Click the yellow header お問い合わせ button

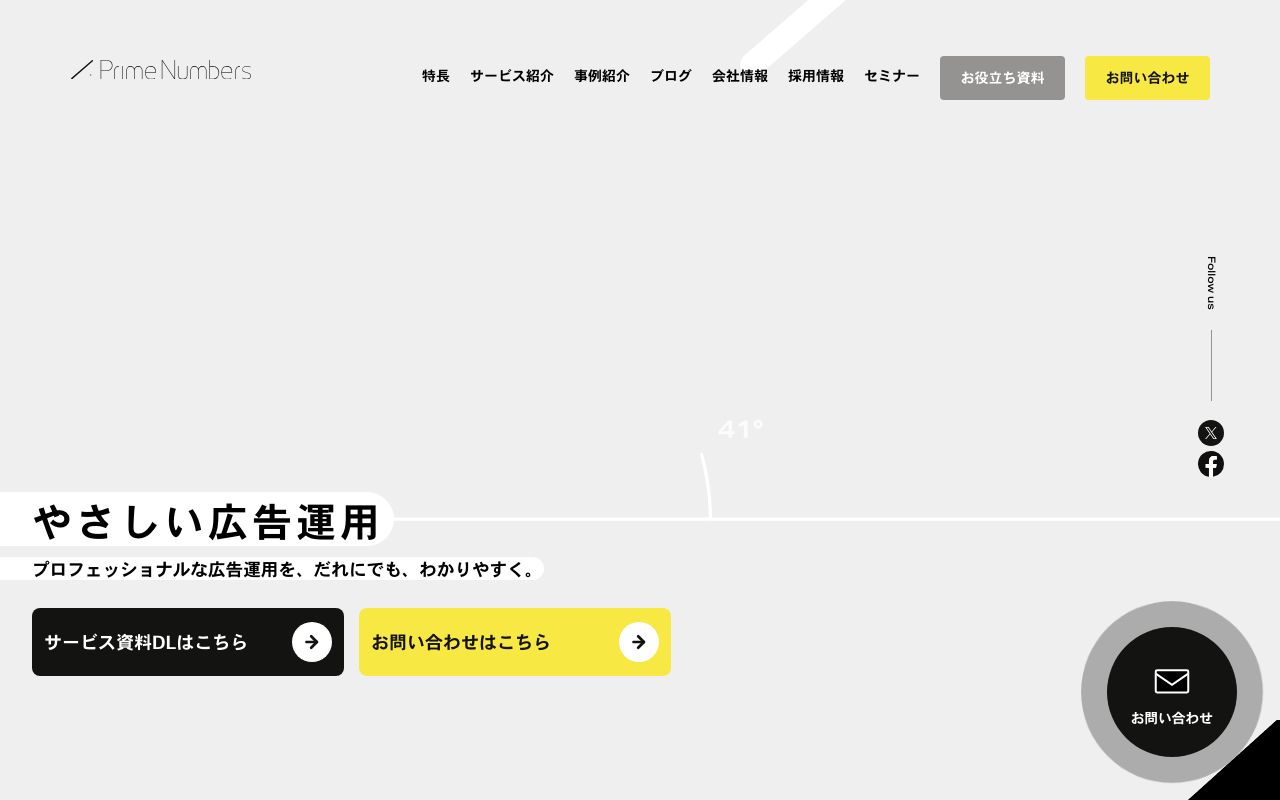tap(1147, 78)
